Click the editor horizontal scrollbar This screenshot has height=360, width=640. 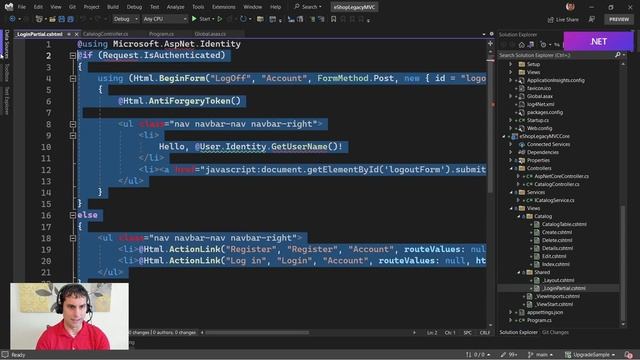(257, 333)
